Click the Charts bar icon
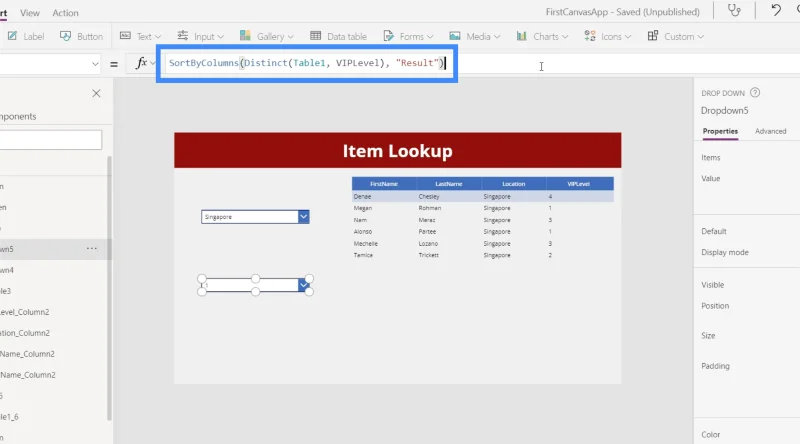 [x=521, y=36]
